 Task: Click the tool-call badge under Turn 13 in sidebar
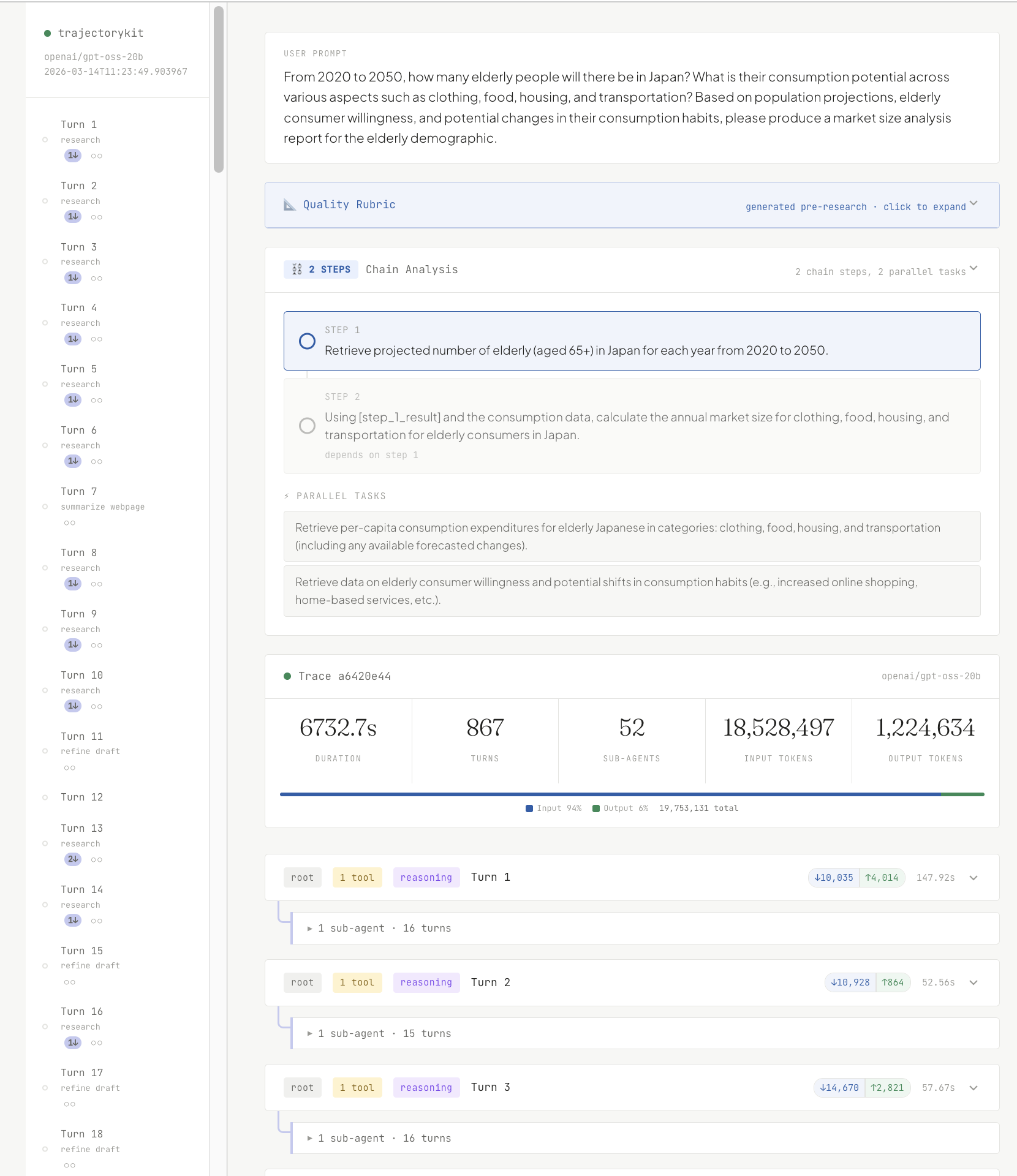tap(73, 859)
